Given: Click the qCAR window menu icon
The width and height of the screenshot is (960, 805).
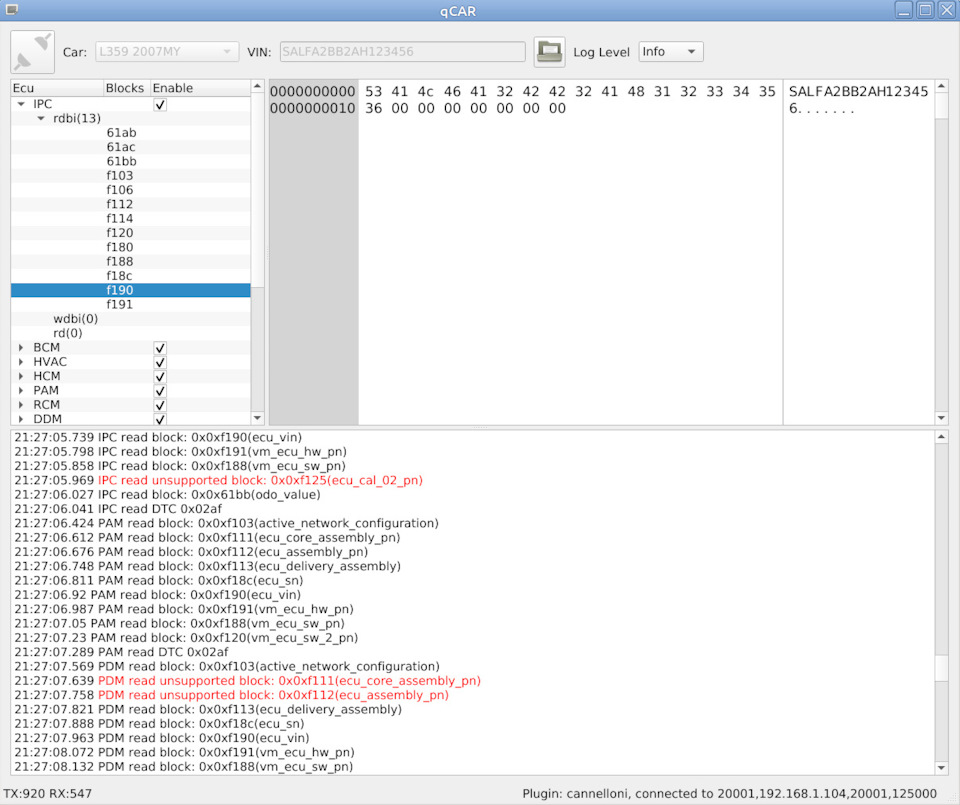Looking at the screenshot, I should 12,10.
